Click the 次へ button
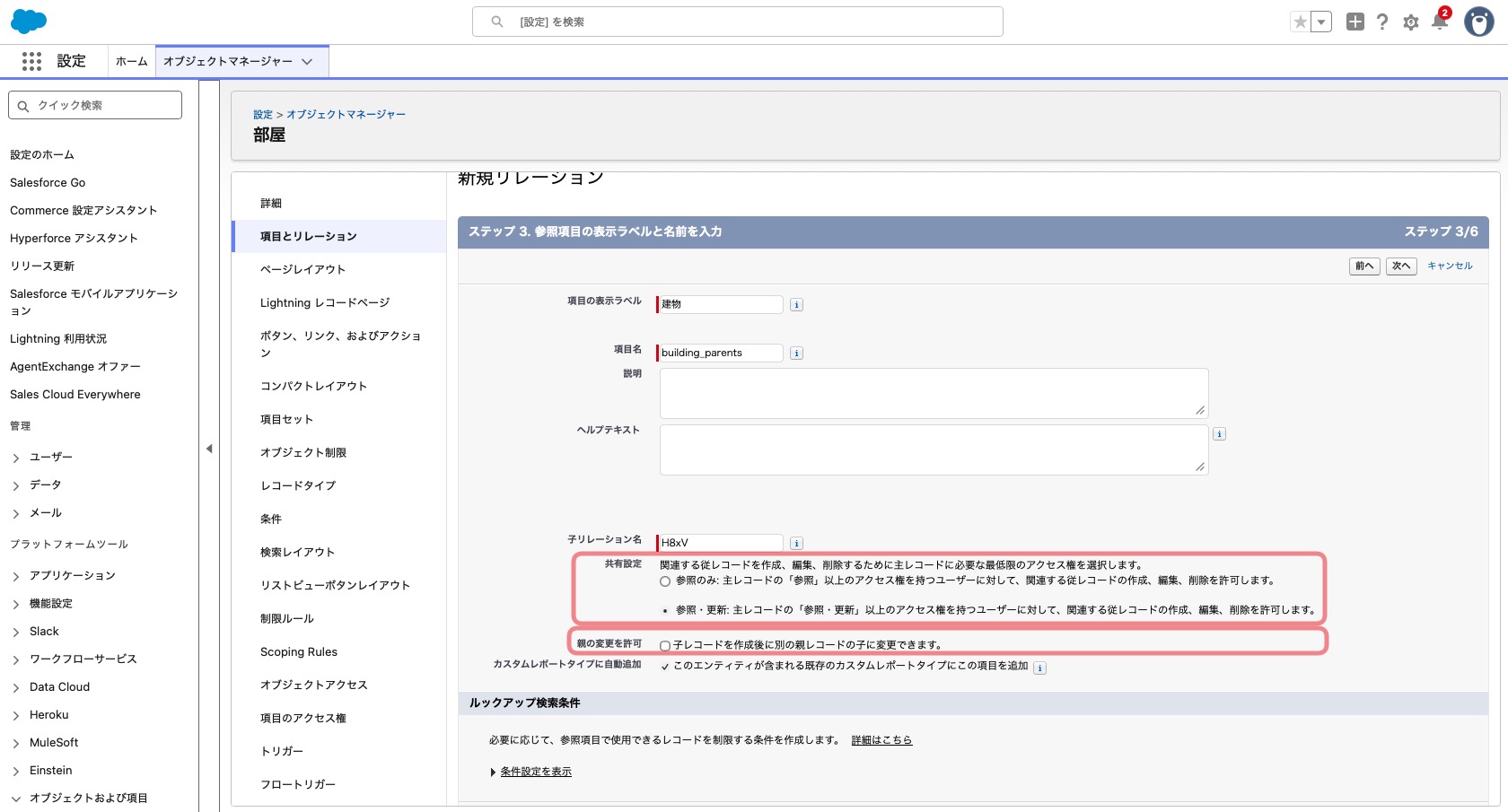Screen dimensions: 1508x812 (x=1401, y=266)
